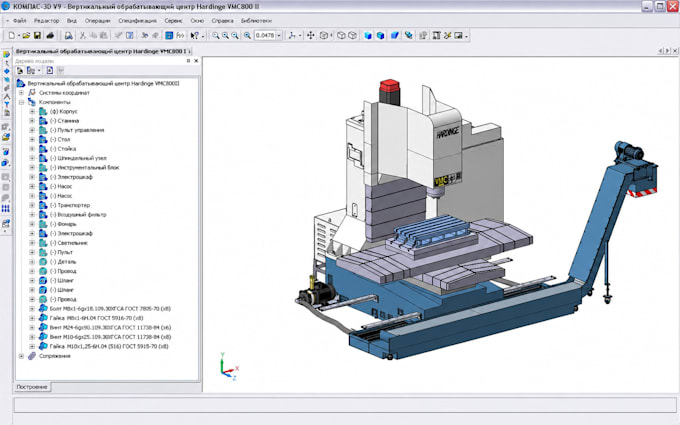Switch to hidden-lines-removed display mode
Viewport: 680px width, 425px height.
353,36
